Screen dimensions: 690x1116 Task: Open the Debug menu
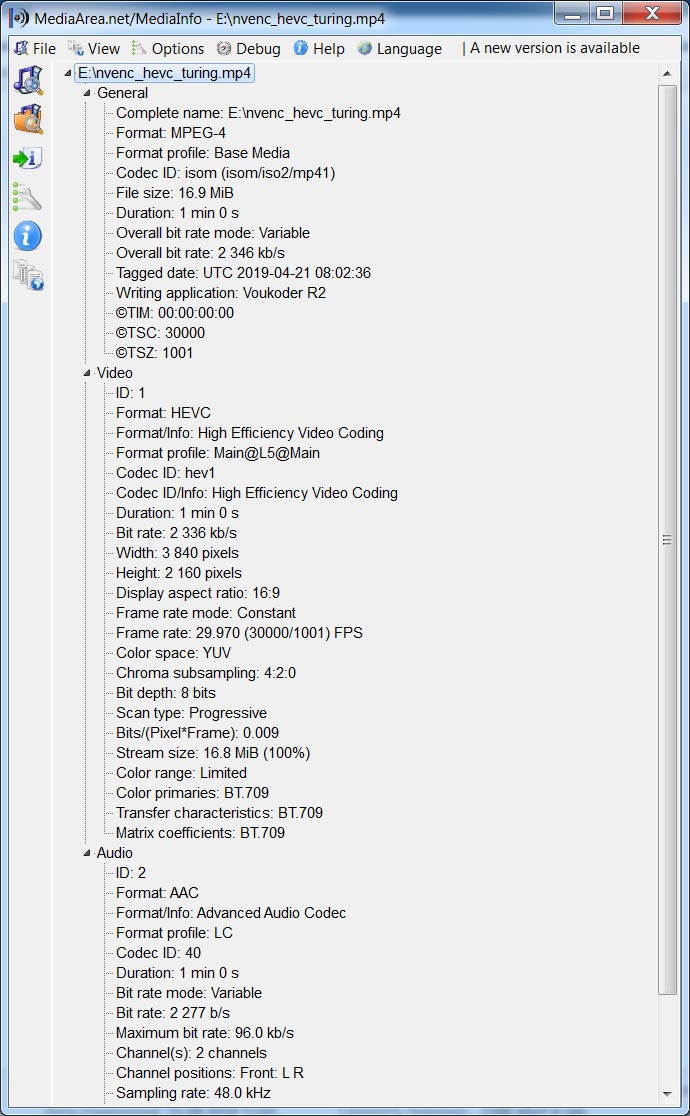click(249, 48)
